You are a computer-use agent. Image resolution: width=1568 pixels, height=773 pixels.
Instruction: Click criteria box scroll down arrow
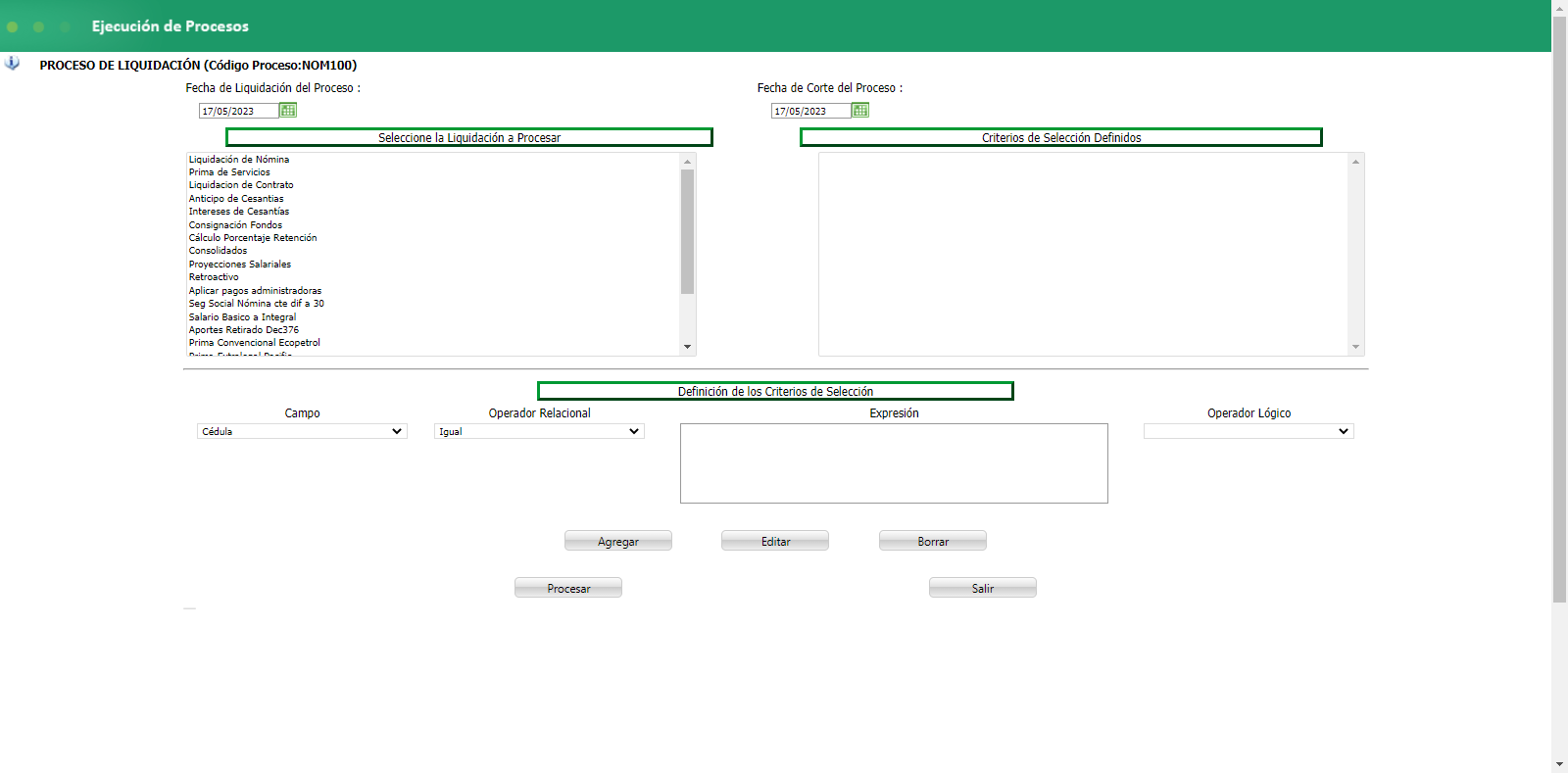(x=1356, y=347)
